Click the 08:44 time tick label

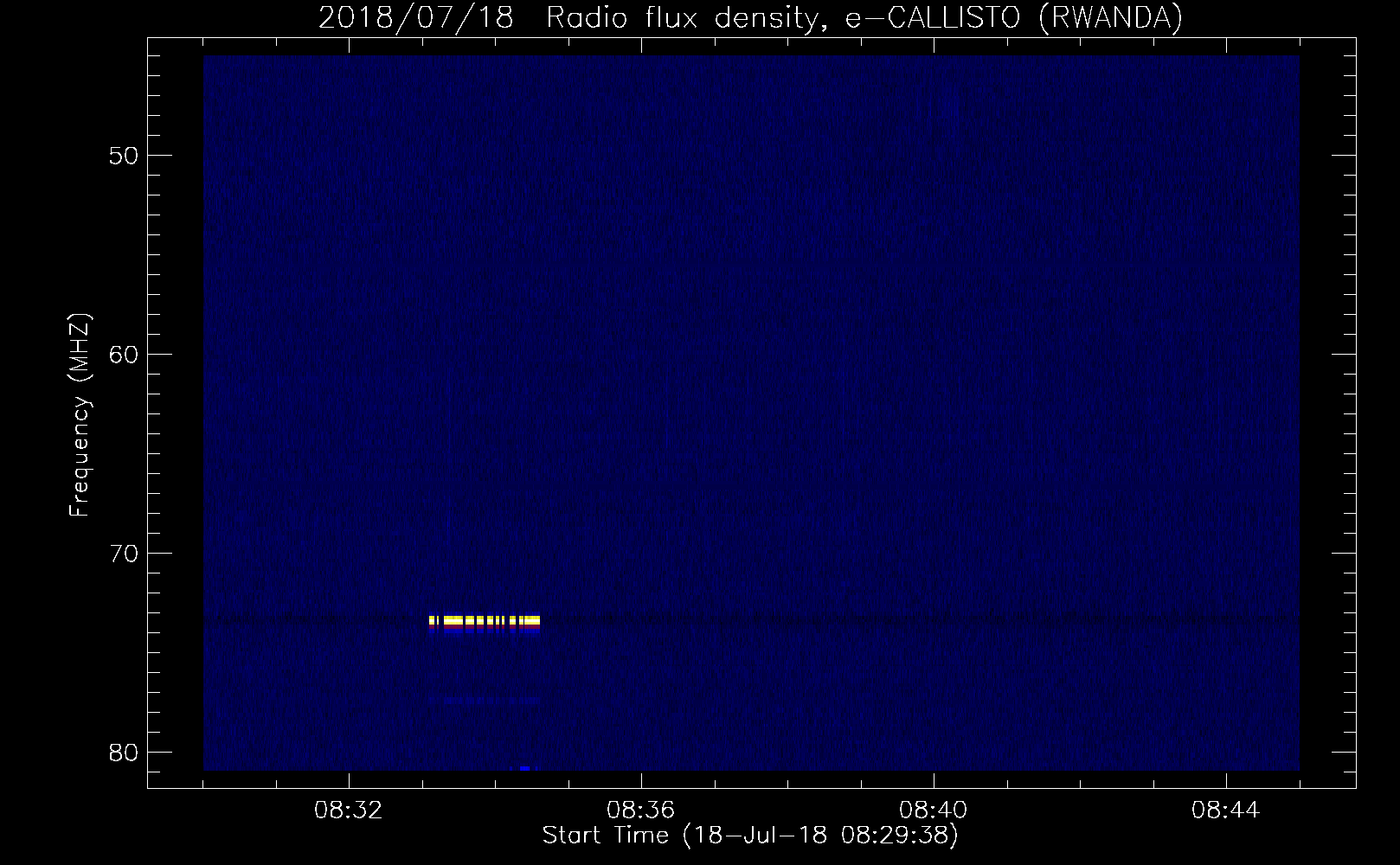[1226, 811]
